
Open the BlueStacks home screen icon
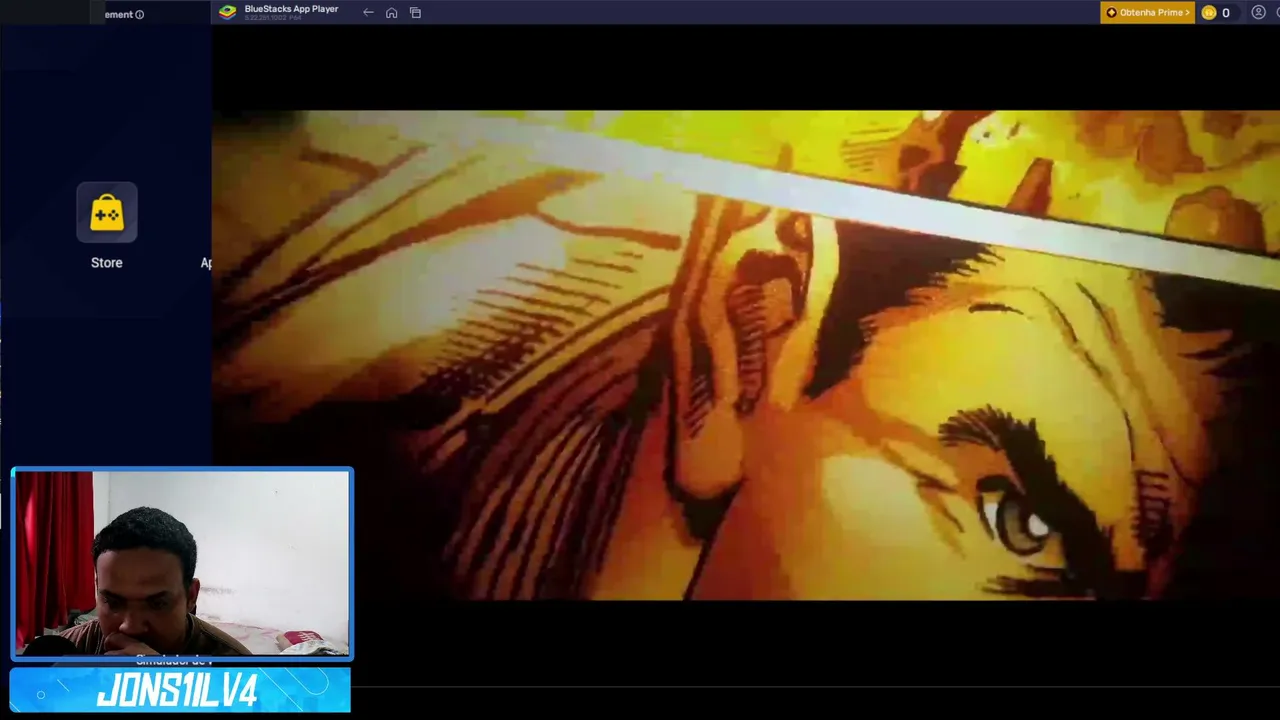click(x=392, y=13)
